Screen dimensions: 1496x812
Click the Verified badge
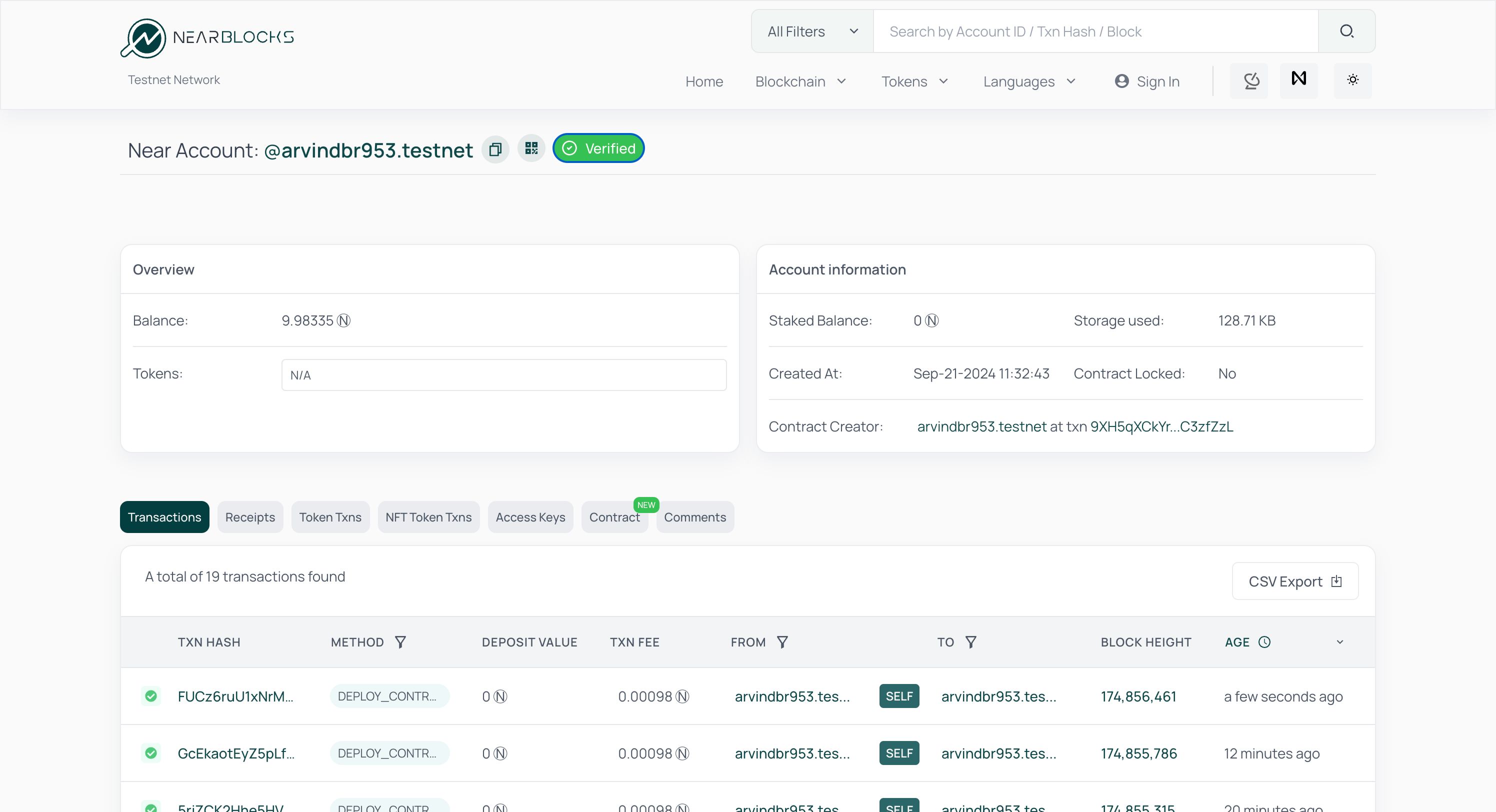tap(598, 148)
